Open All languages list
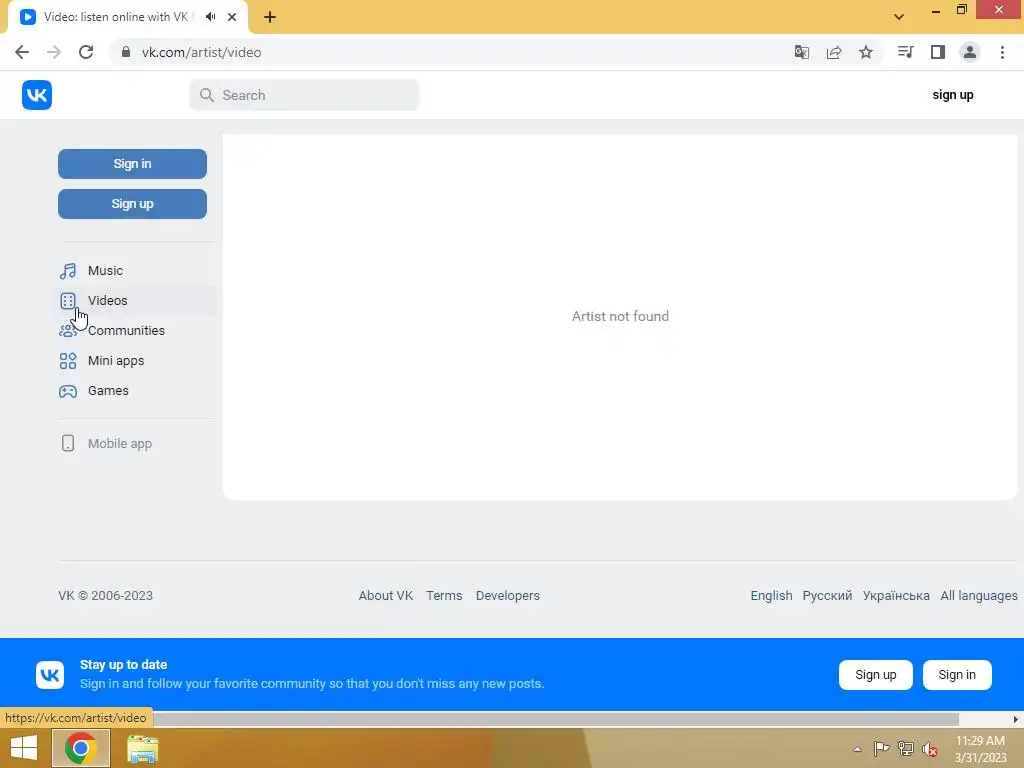Viewport: 1024px width, 768px height. pyautogui.click(x=978, y=596)
